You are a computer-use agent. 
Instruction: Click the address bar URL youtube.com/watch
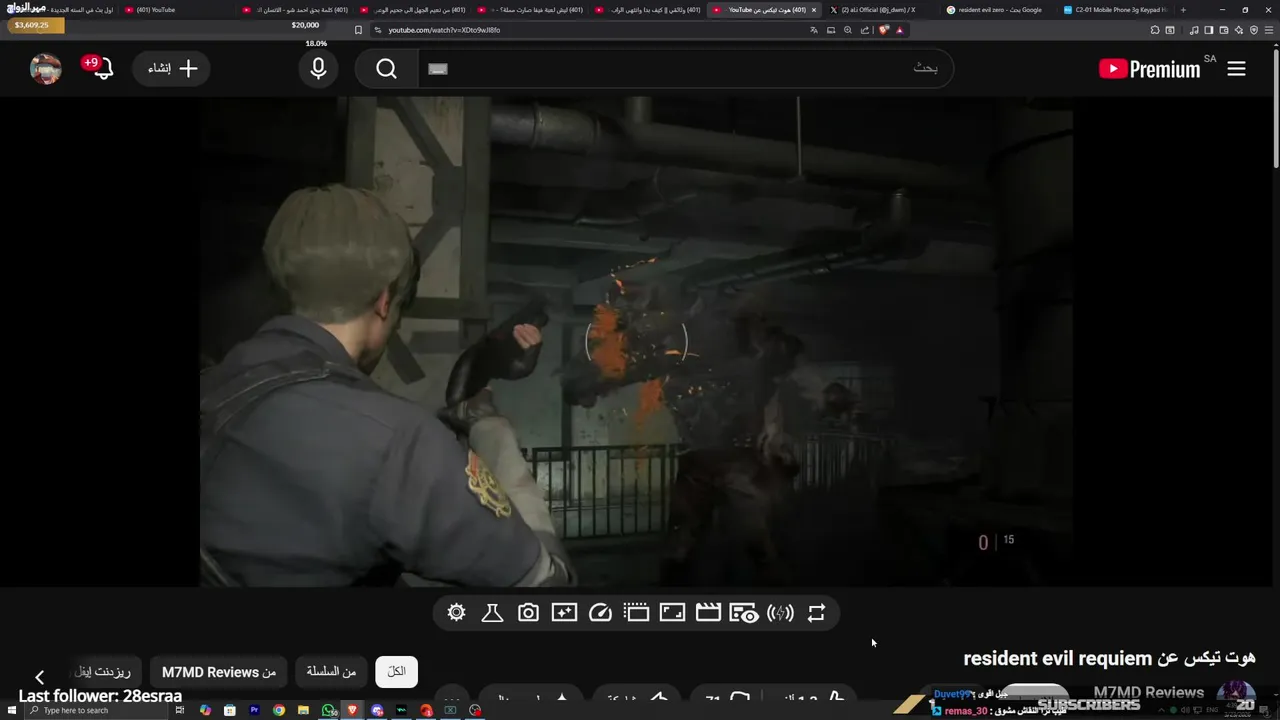[444, 30]
